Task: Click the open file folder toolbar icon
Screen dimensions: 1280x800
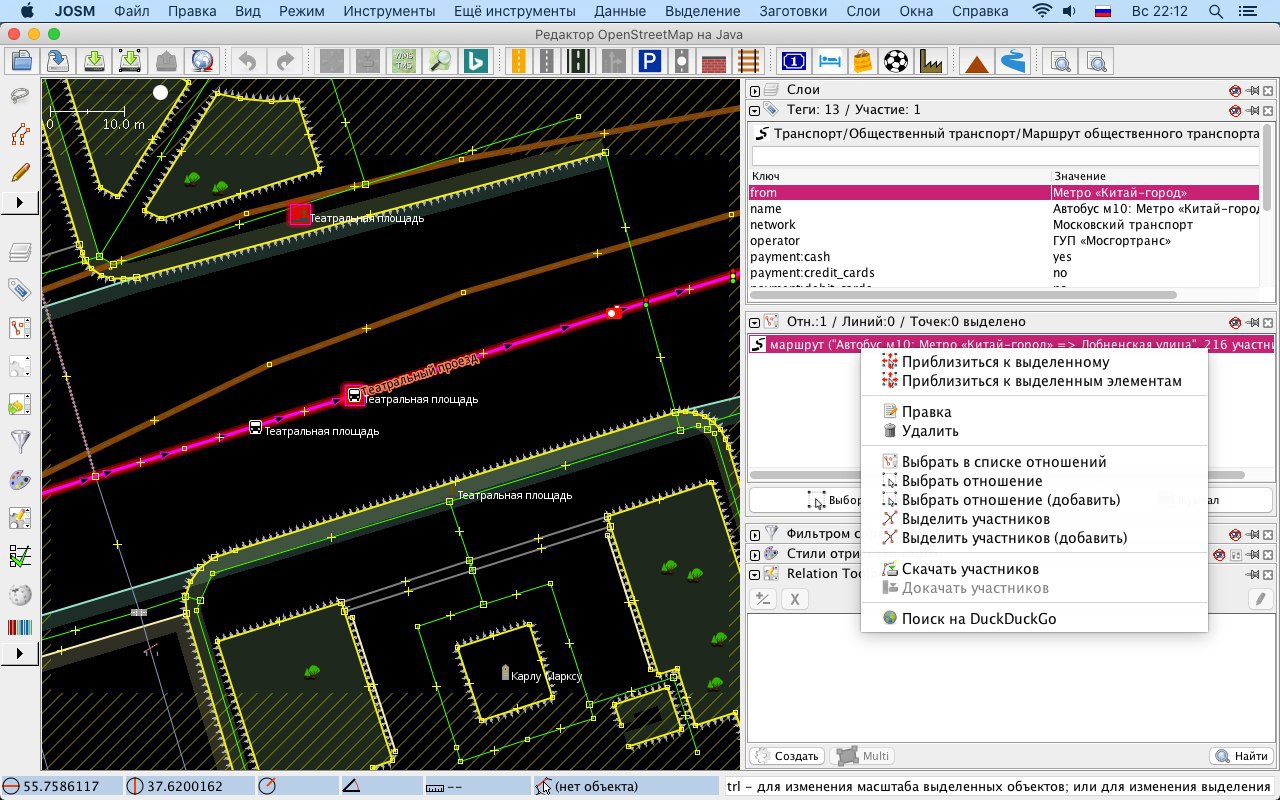Action: [x=21, y=61]
